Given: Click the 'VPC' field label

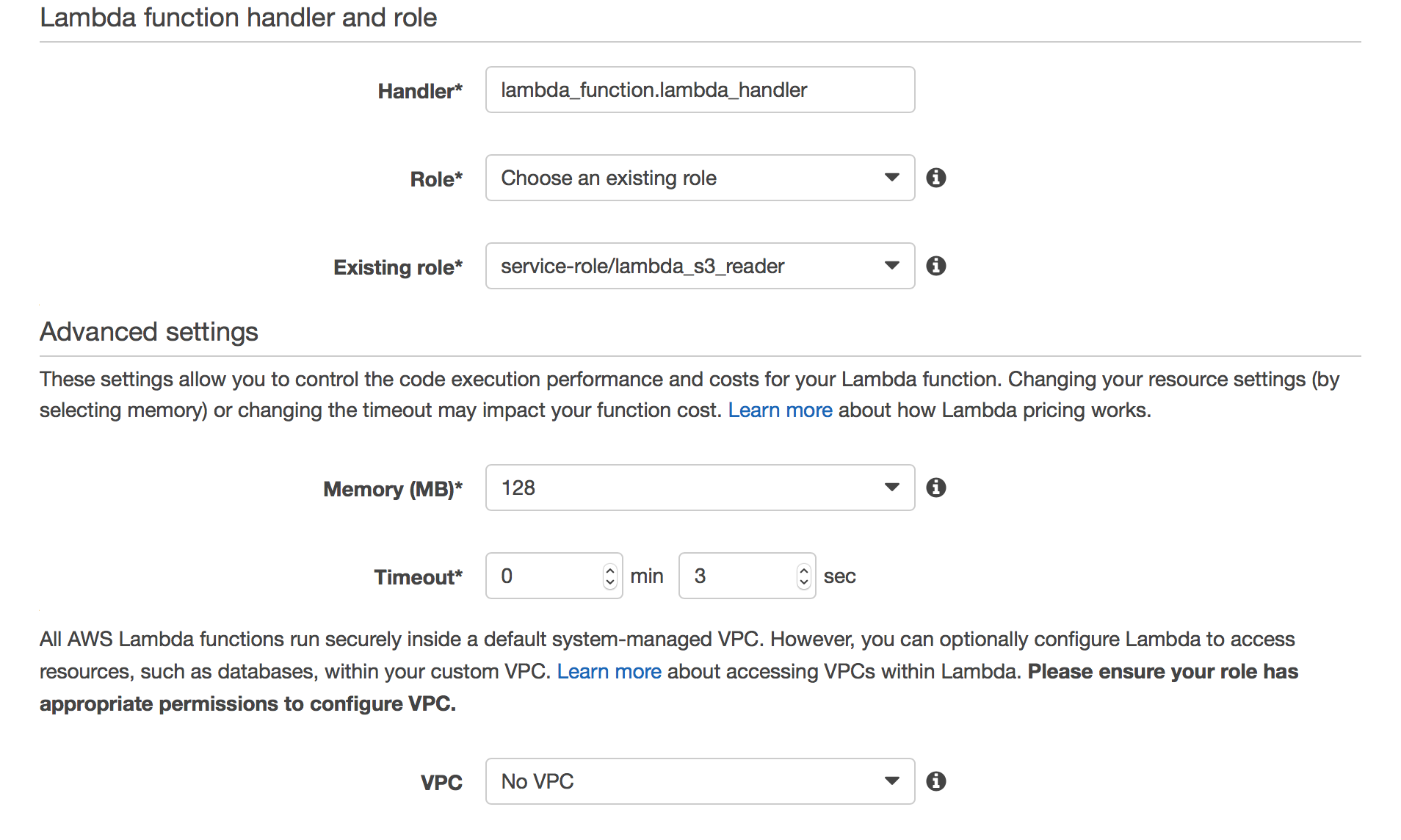Looking at the screenshot, I should (x=441, y=783).
